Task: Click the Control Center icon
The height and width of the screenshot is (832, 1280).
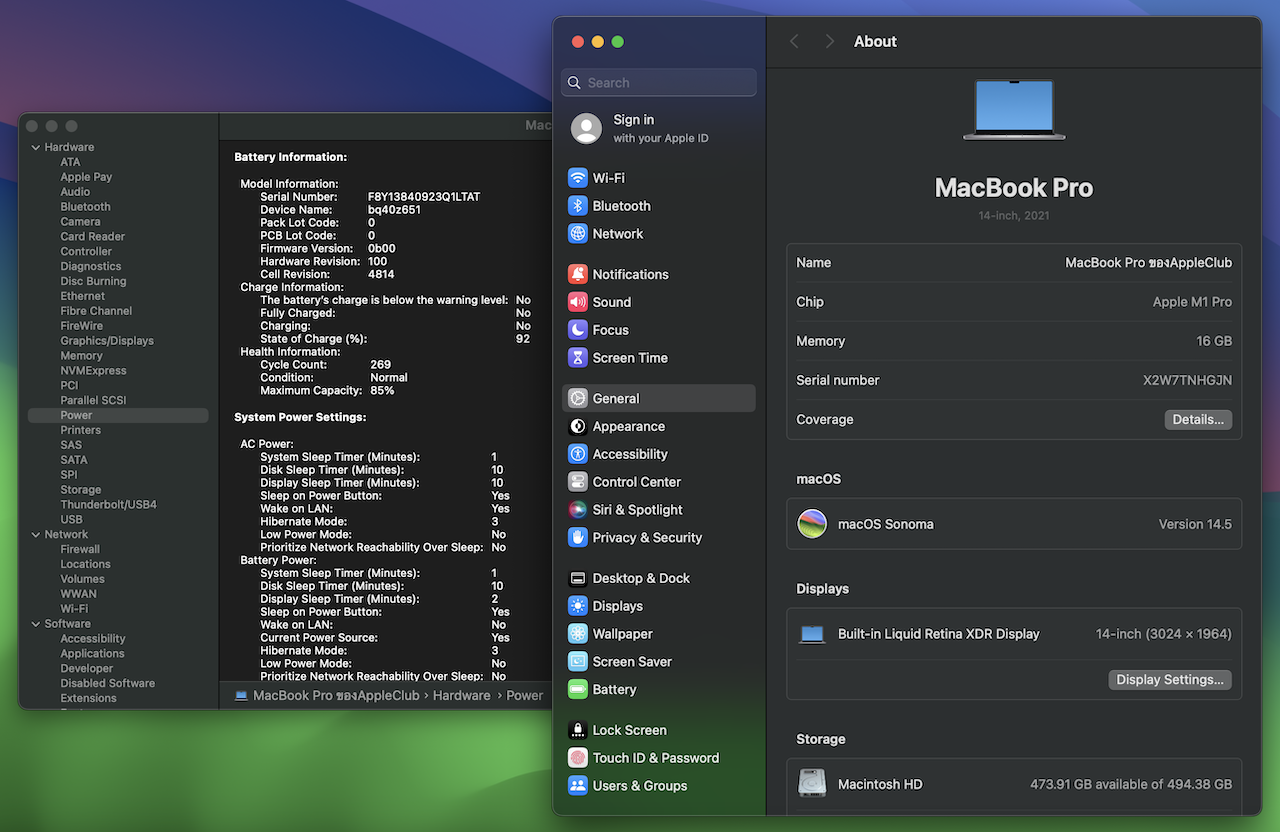Action: (x=578, y=482)
